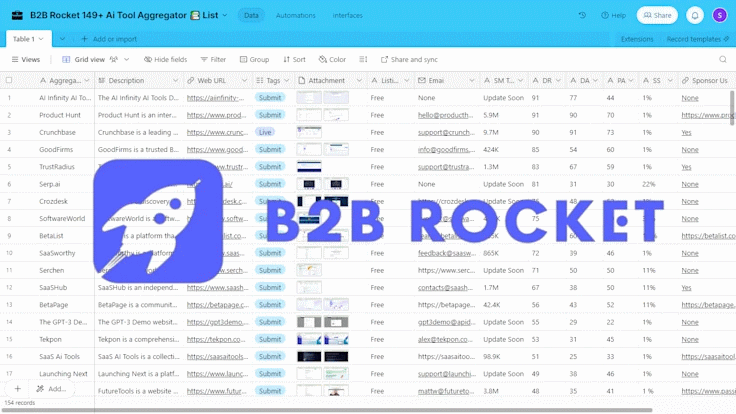Click the row height icon

pos(363,60)
